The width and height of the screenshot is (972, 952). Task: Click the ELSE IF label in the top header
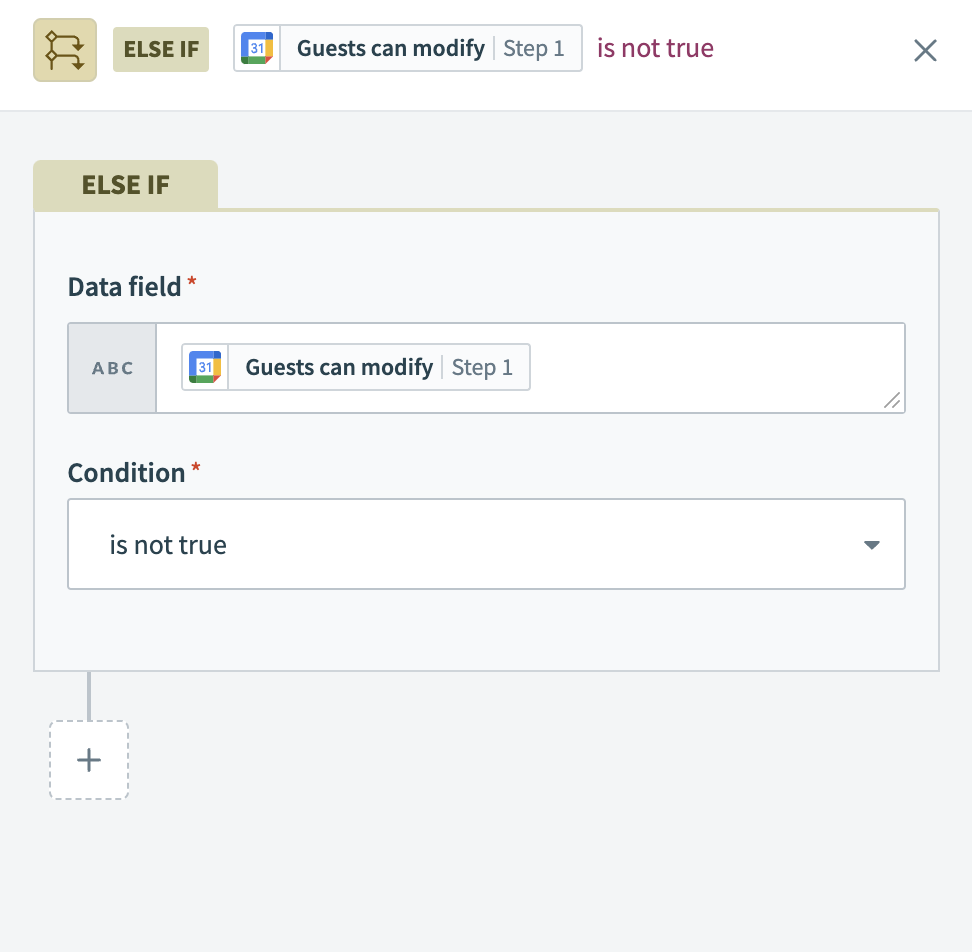(160, 48)
